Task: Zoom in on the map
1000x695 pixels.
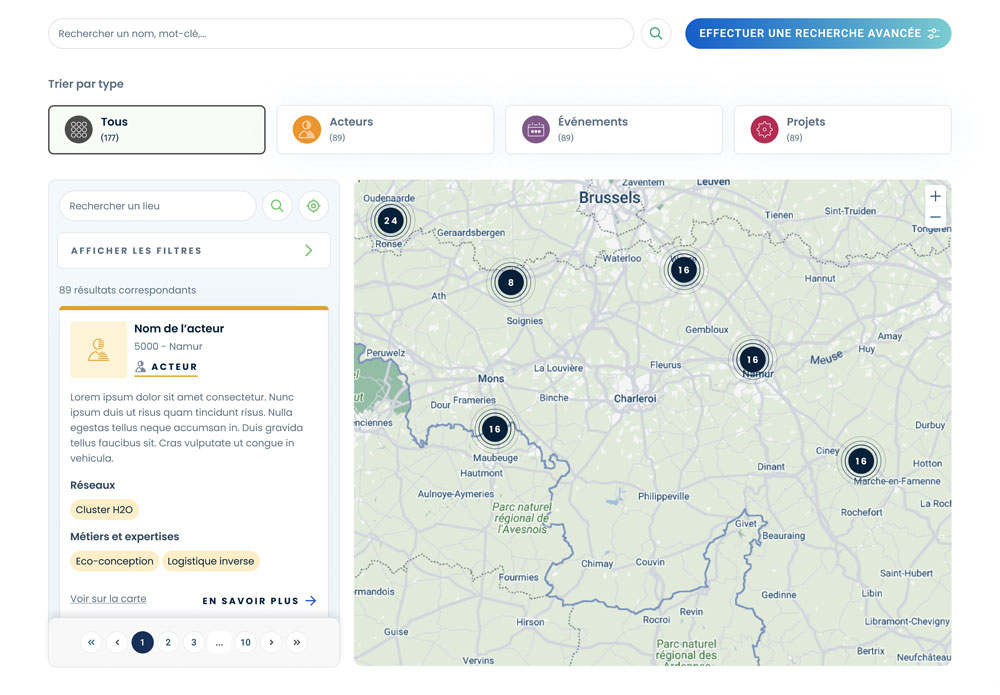Action: click(935, 196)
